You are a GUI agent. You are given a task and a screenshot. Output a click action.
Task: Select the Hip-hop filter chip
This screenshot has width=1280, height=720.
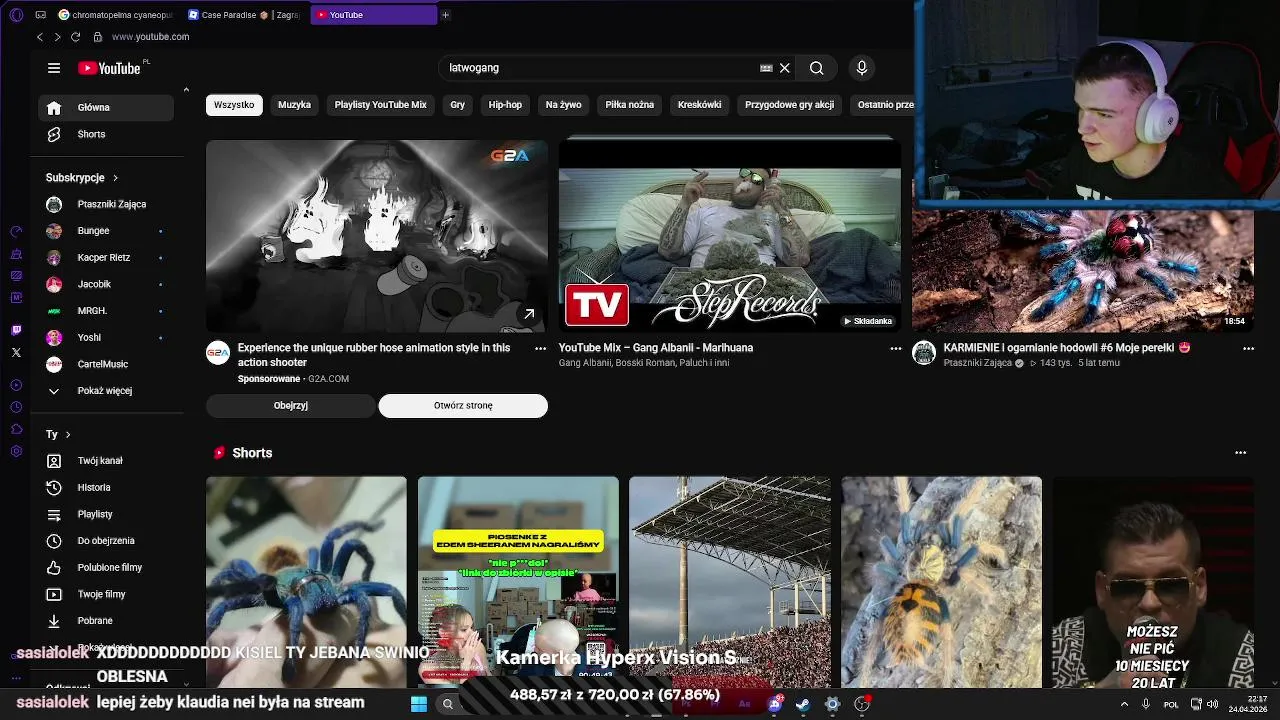(x=505, y=105)
